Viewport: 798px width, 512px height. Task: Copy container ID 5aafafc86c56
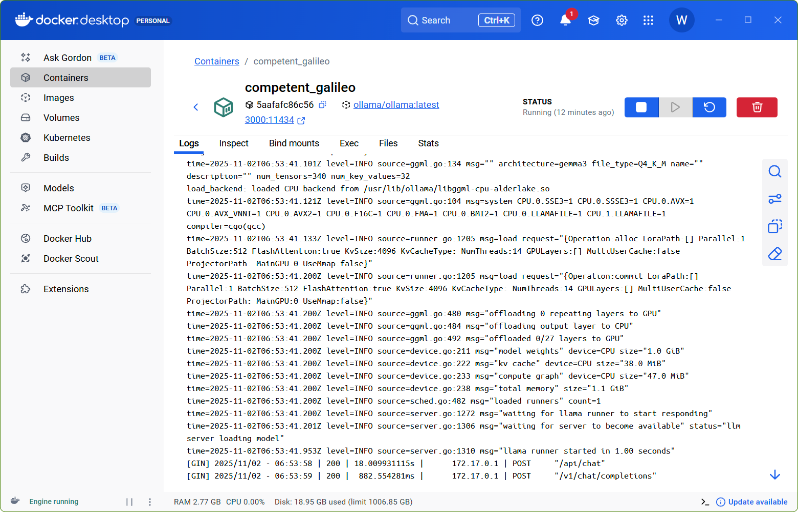(x=323, y=105)
